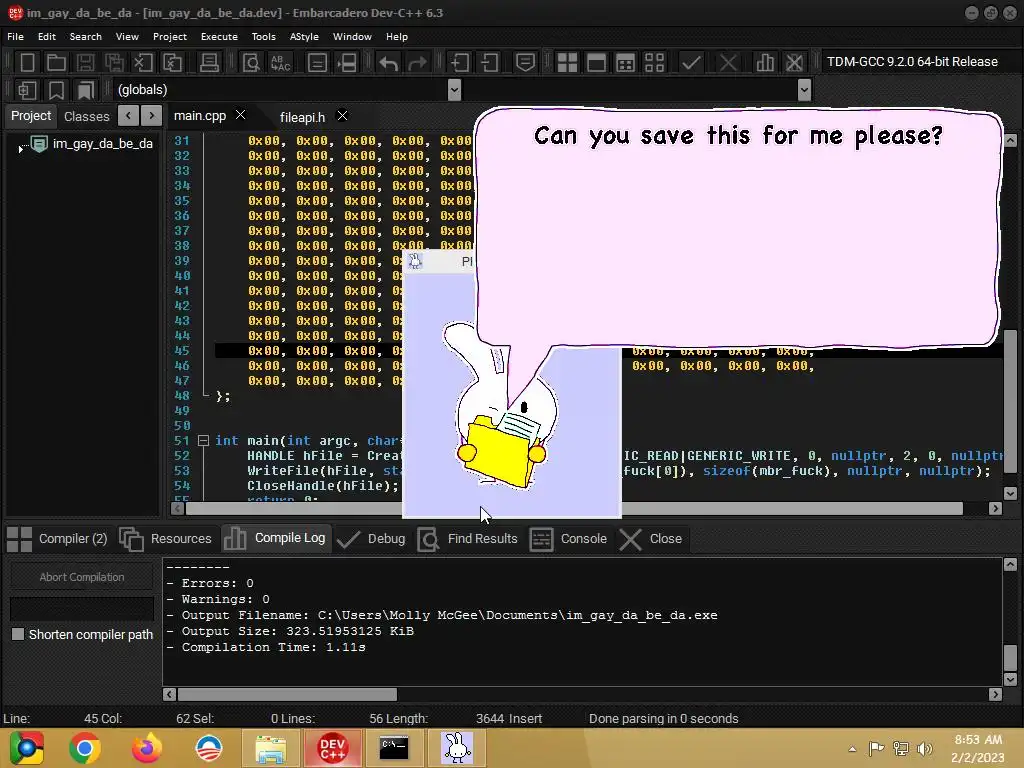The width and height of the screenshot is (1024, 768).
Task: Open the Console bottom tab
Action: pyautogui.click(x=568, y=539)
